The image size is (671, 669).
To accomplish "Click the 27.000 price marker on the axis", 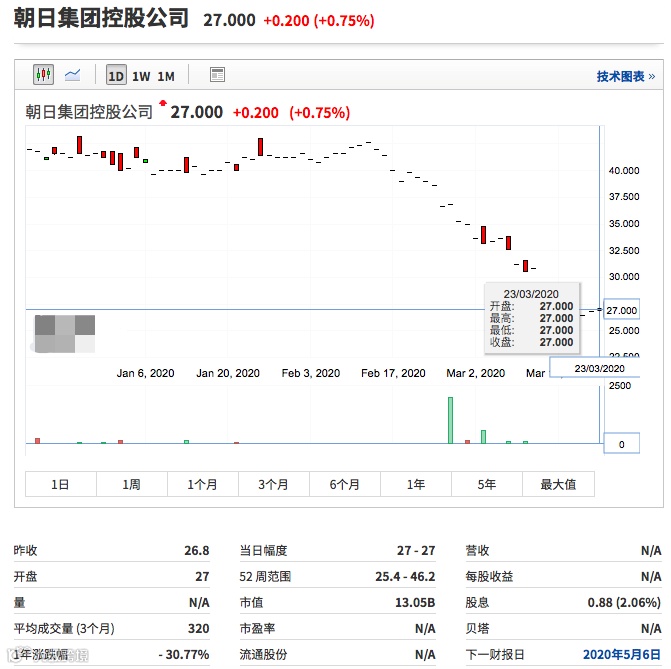I will [621, 309].
